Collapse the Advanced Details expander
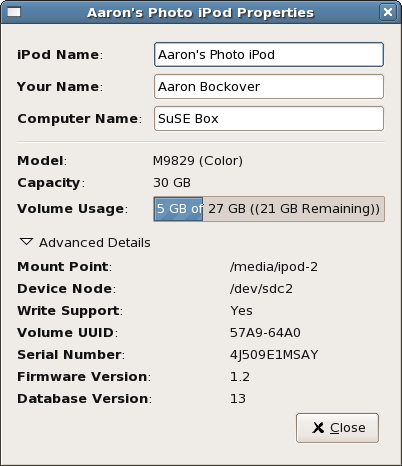The width and height of the screenshot is (402, 466). 85,243
